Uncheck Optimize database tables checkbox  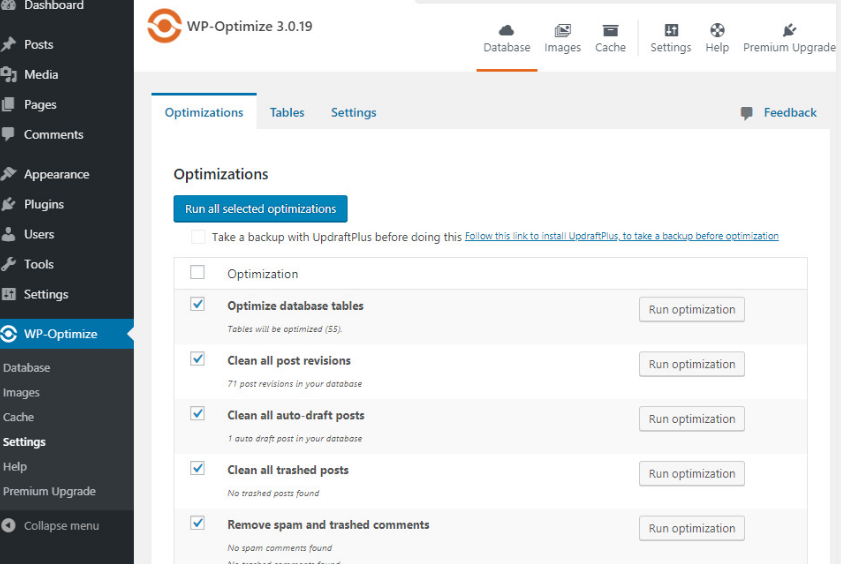[x=197, y=304]
